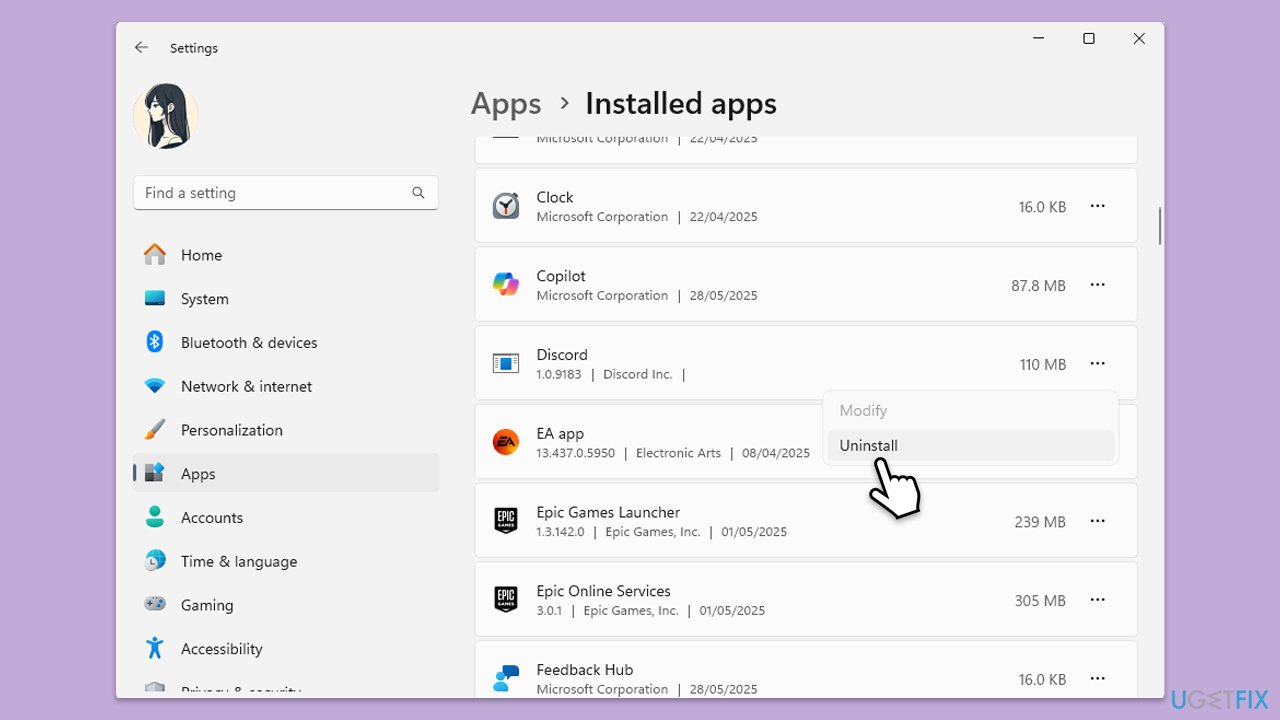Open Bluetooth & devices settings
Viewport: 1280px width, 720px height.
[248, 343]
